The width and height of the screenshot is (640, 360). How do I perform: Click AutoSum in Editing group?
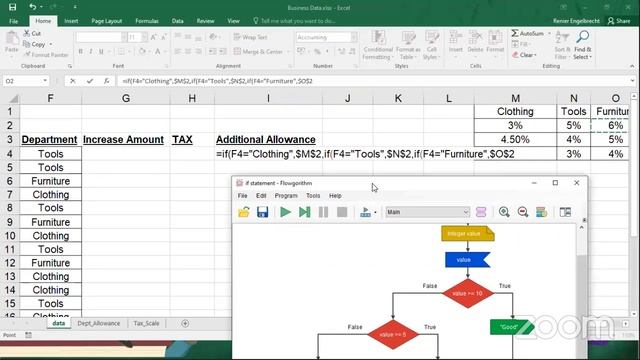(x=528, y=33)
